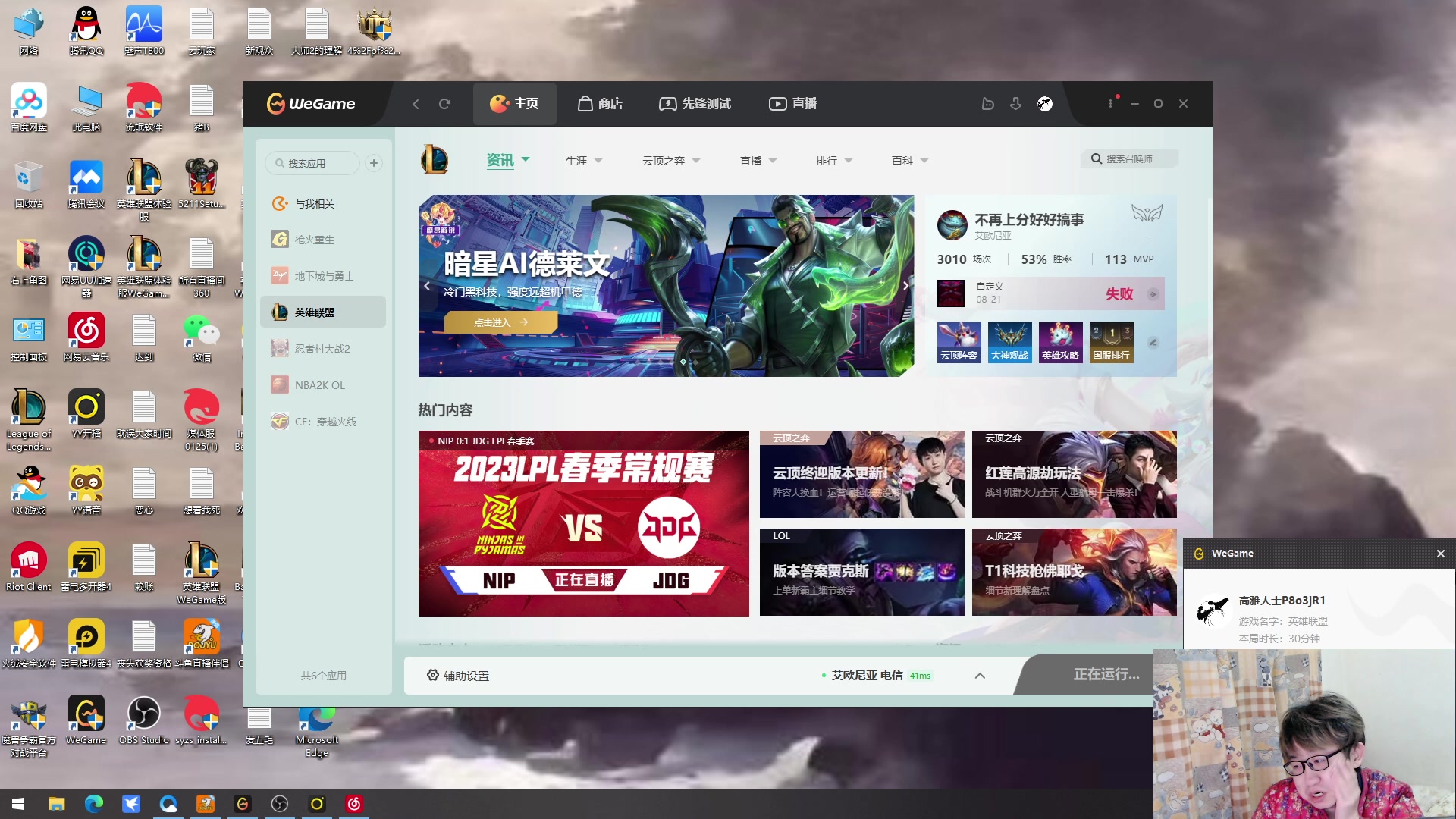Open the 云顶终迎版本更新 card
Screen dimensions: 1456x819
862,474
